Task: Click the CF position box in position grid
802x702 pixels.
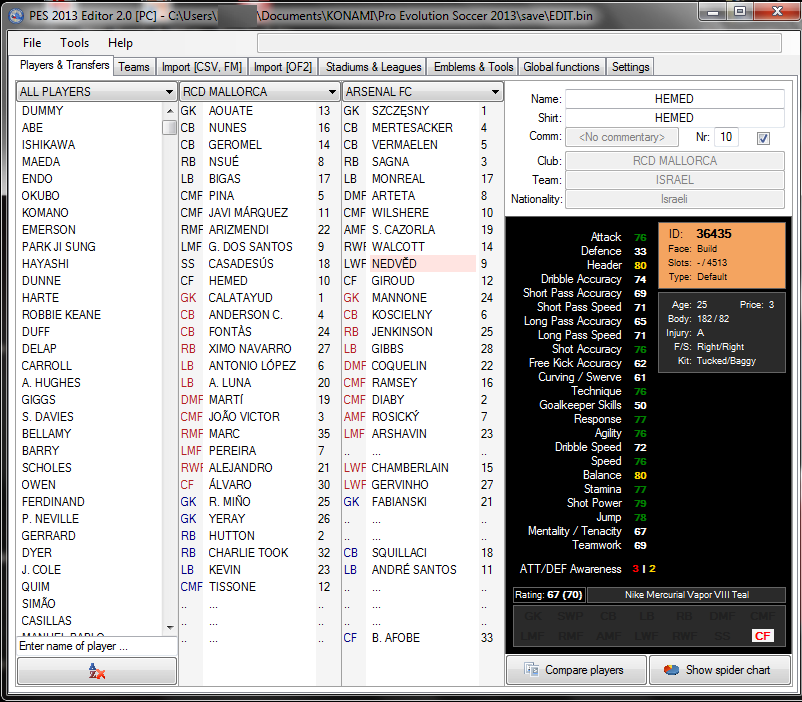Action: click(762, 636)
